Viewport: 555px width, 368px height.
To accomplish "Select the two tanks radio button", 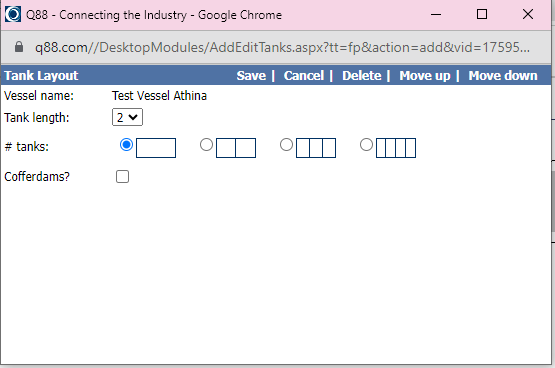I will (206, 145).
